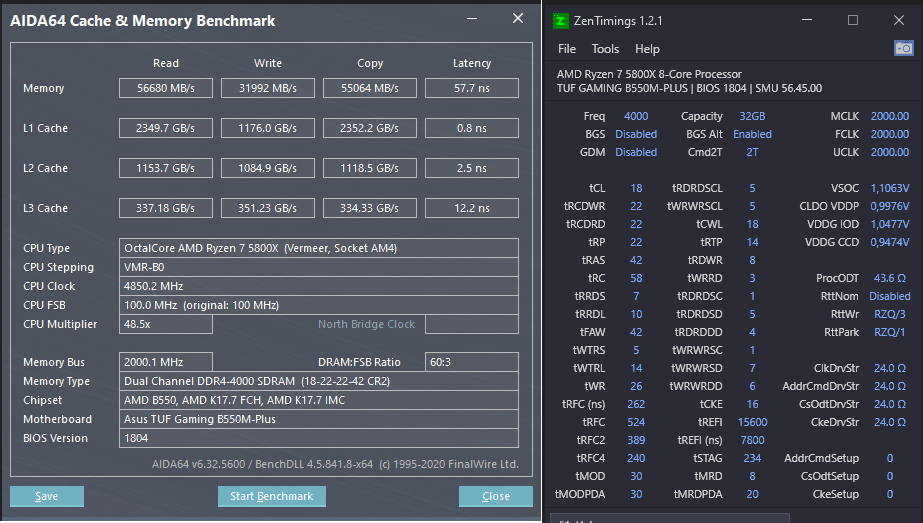Viewport: 923px width, 523px height.
Task: Click the BGS Alt Enabled value
Action: pos(752,134)
